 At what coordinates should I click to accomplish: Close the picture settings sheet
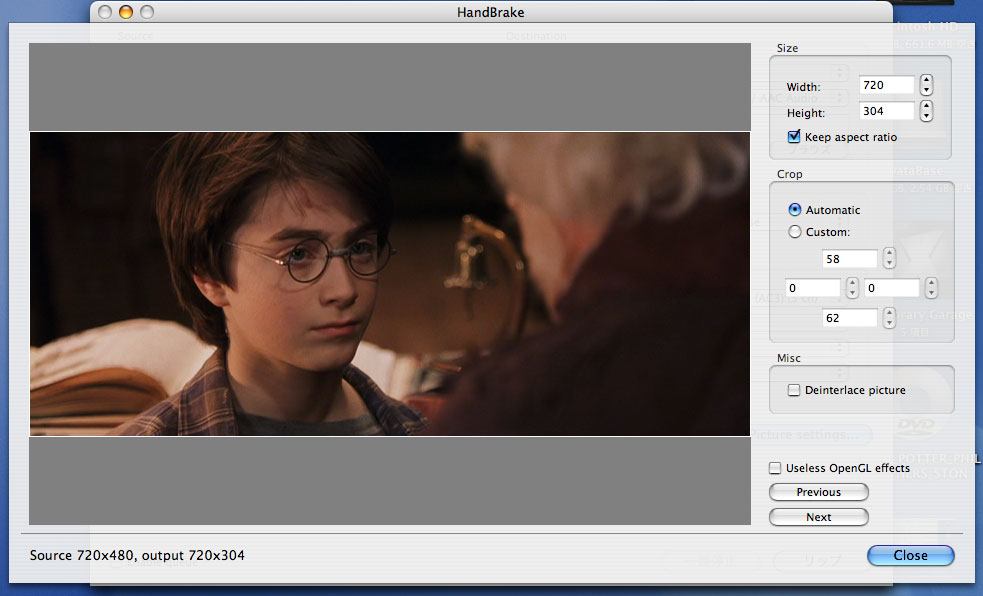[910, 555]
